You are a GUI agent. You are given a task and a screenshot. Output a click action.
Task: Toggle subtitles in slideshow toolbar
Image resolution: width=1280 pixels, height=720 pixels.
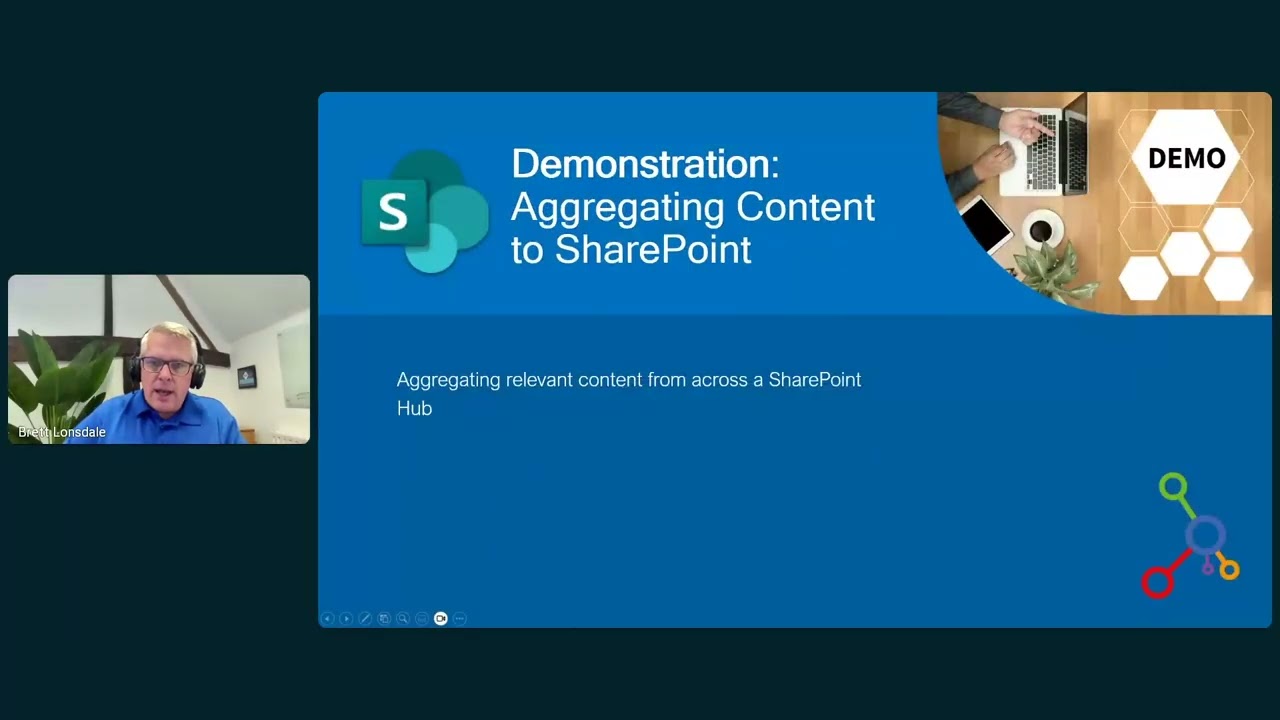pyautogui.click(x=422, y=619)
